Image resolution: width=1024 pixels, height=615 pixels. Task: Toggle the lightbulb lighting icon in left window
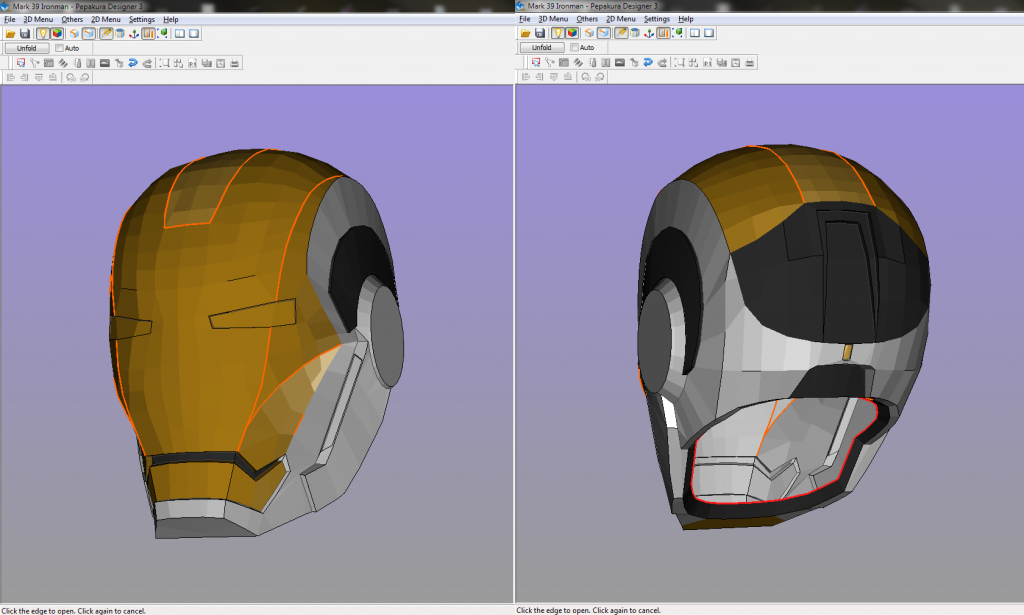point(42,33)
